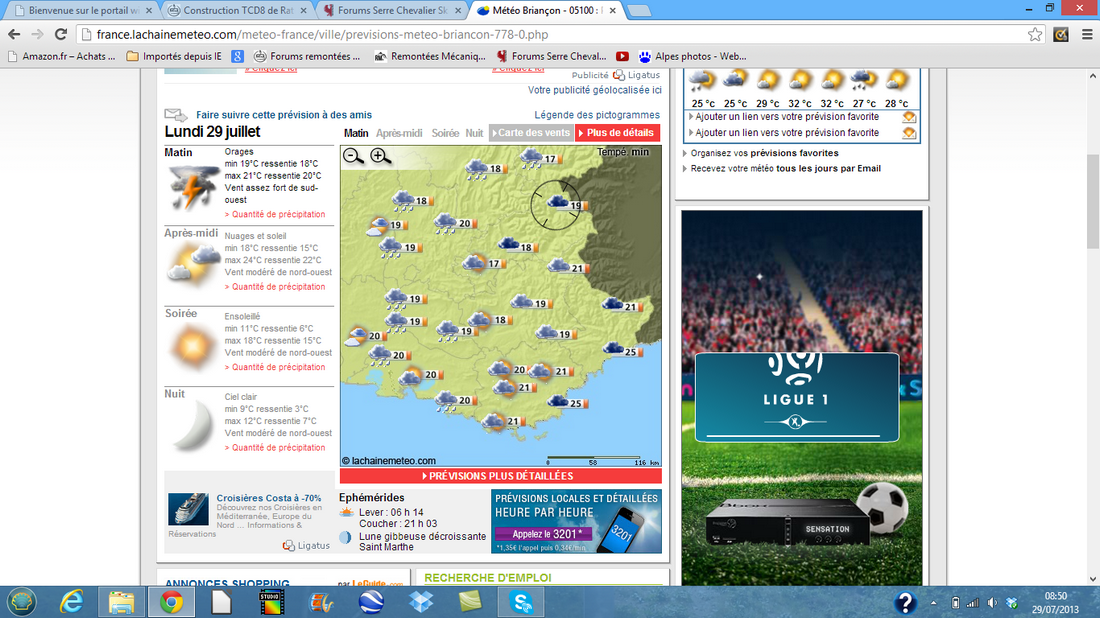Image resolution: width=1100 pixels, height=618 pixels.
Task: Open the 'Alpes photos - Web' bookmark
Action: coord(692,56)
